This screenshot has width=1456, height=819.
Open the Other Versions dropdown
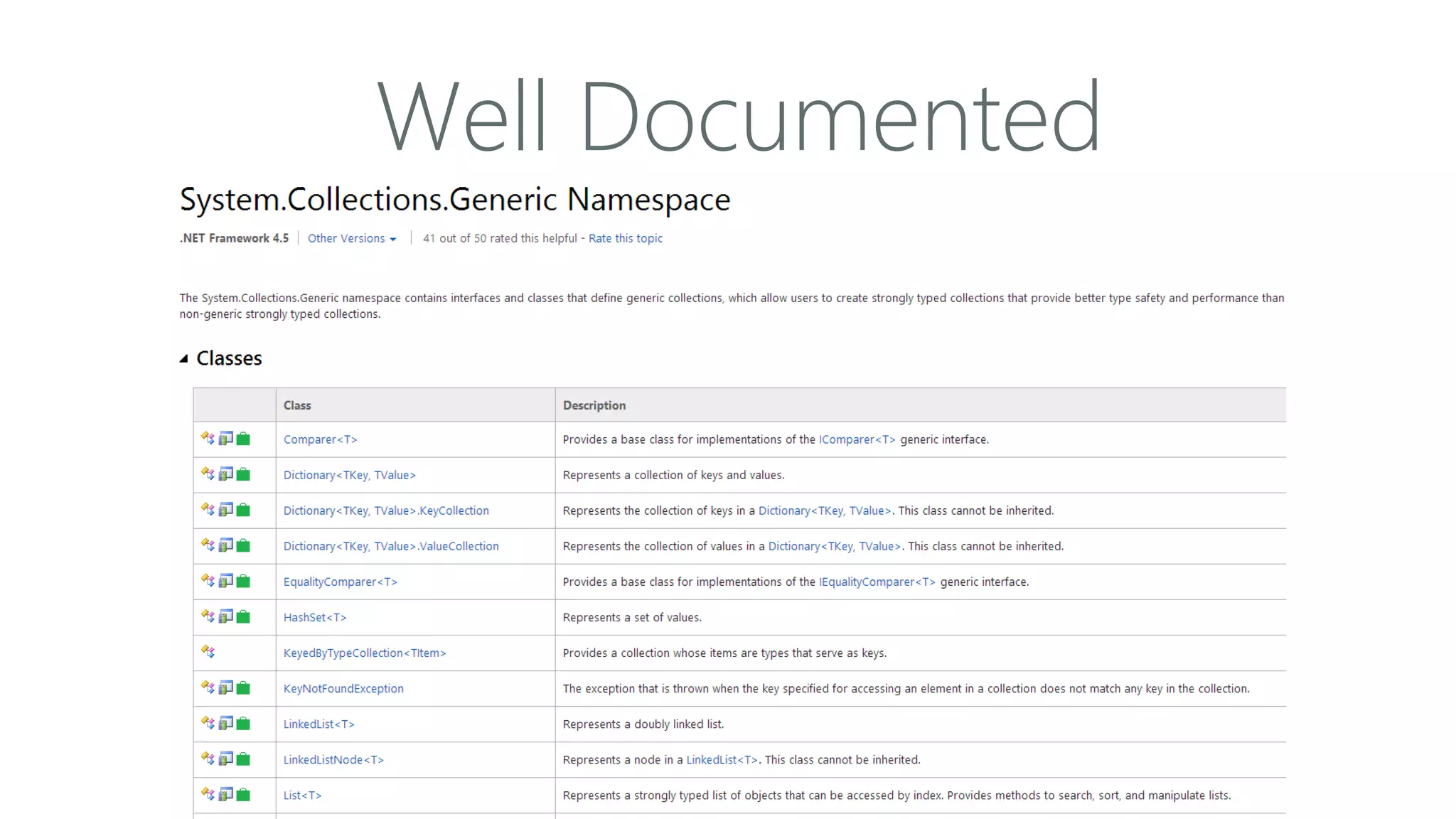click(x=351, y=239)
